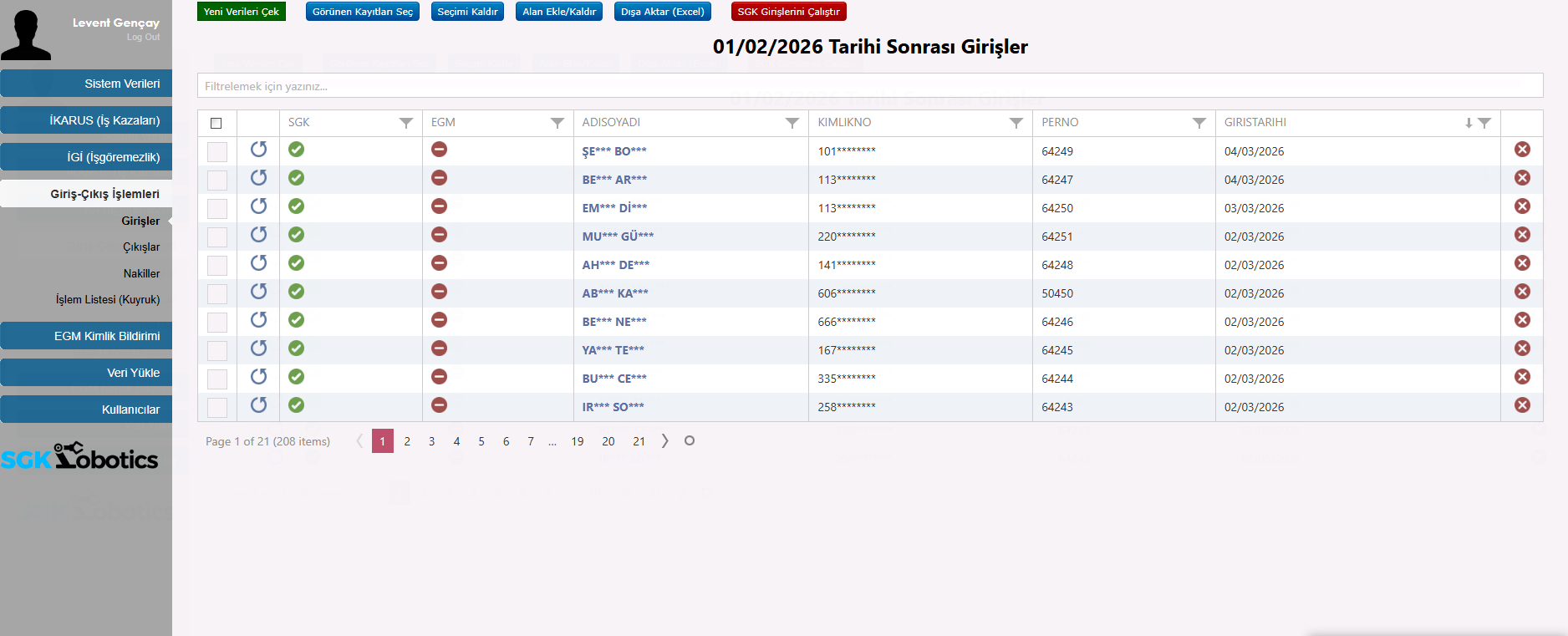Open the KIMLIKNO column filter
Screen dimensions: 1568x636
(x=1016, y=123)
